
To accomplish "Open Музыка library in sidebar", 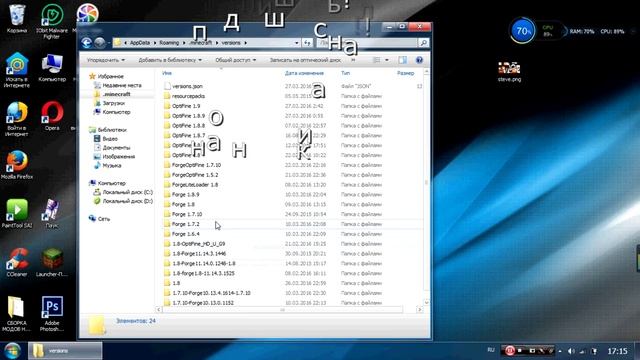I will (107, 166).
